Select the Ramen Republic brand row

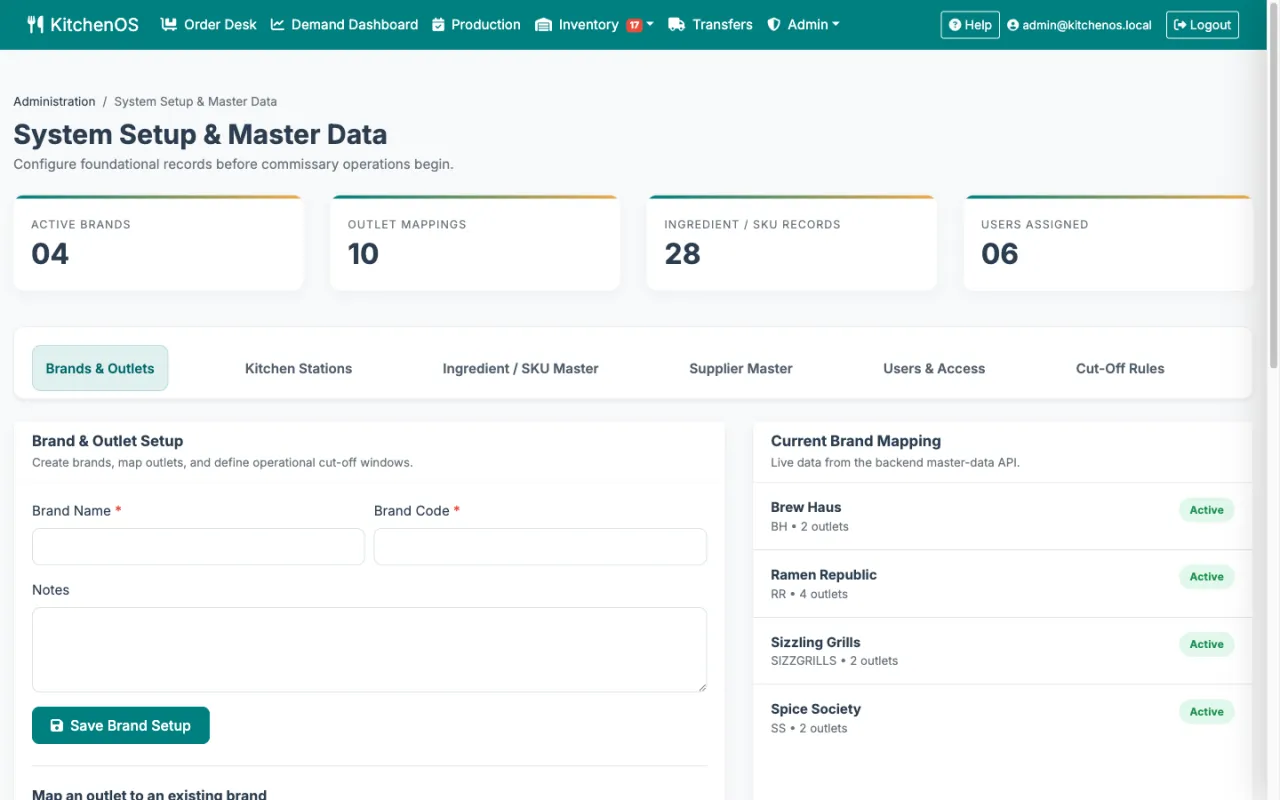coord(1002,584)
